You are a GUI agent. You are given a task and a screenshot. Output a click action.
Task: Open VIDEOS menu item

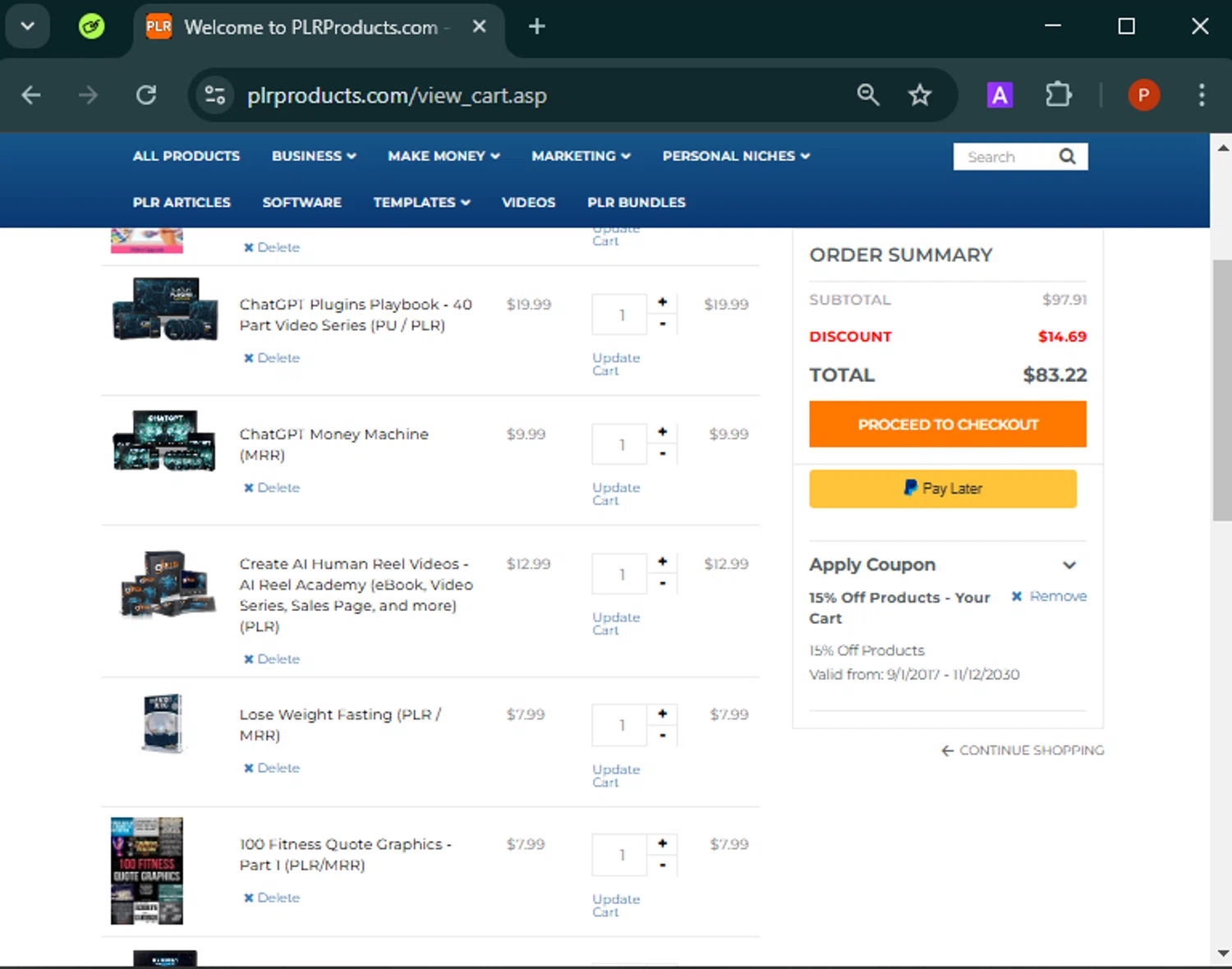pos(528,202)
